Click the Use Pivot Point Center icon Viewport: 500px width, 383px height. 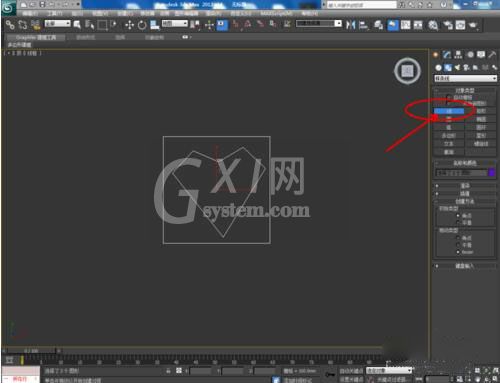[x=196, y=25]
